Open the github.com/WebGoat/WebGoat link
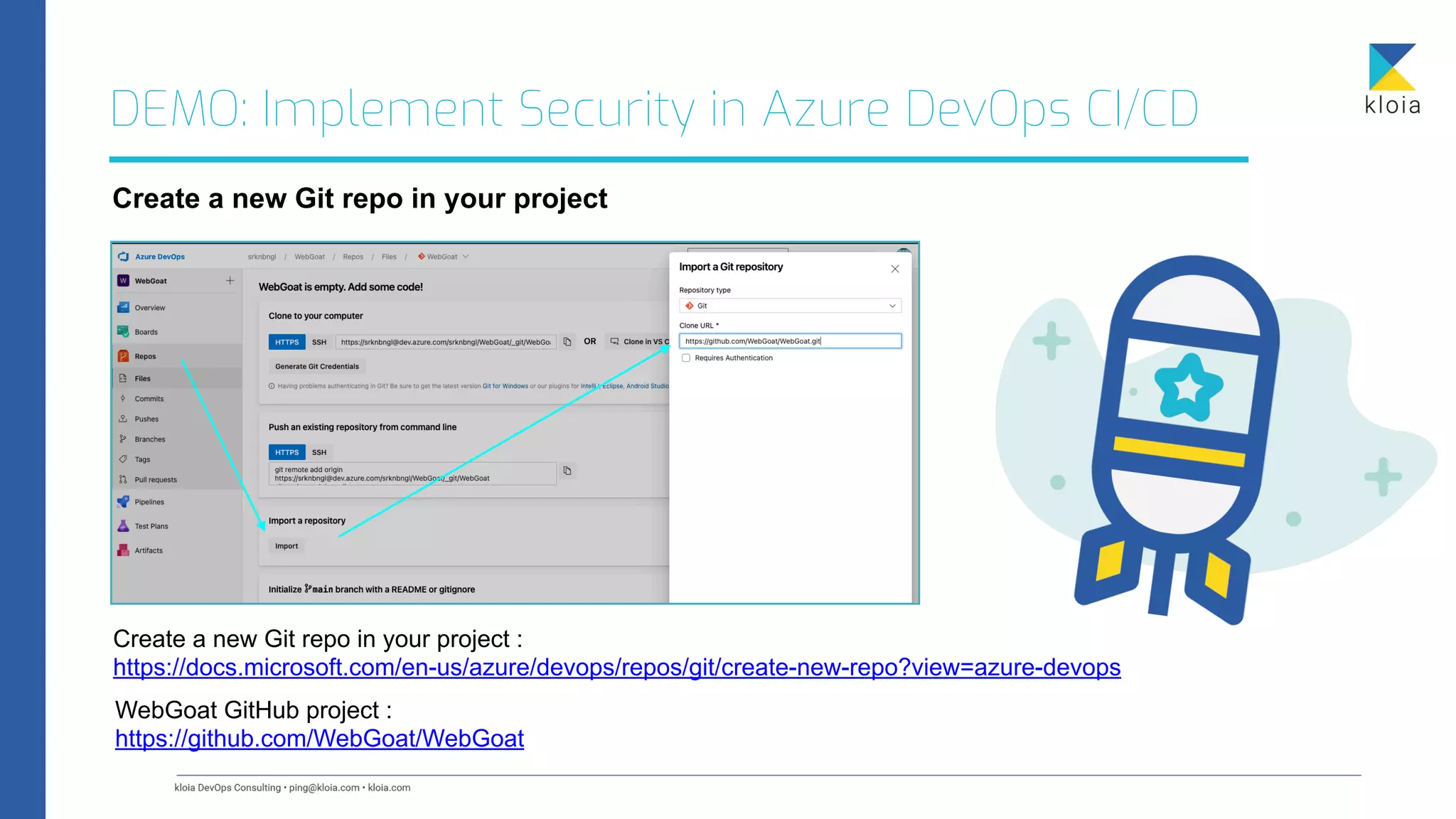Screen dimensions: 1456x819 point(319,739)
